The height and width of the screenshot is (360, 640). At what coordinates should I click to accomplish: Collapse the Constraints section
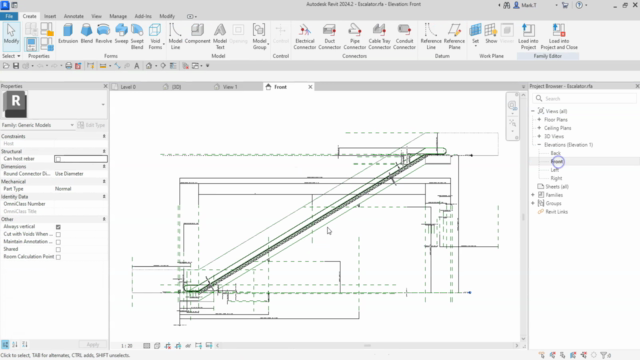(x=104, y=136)
